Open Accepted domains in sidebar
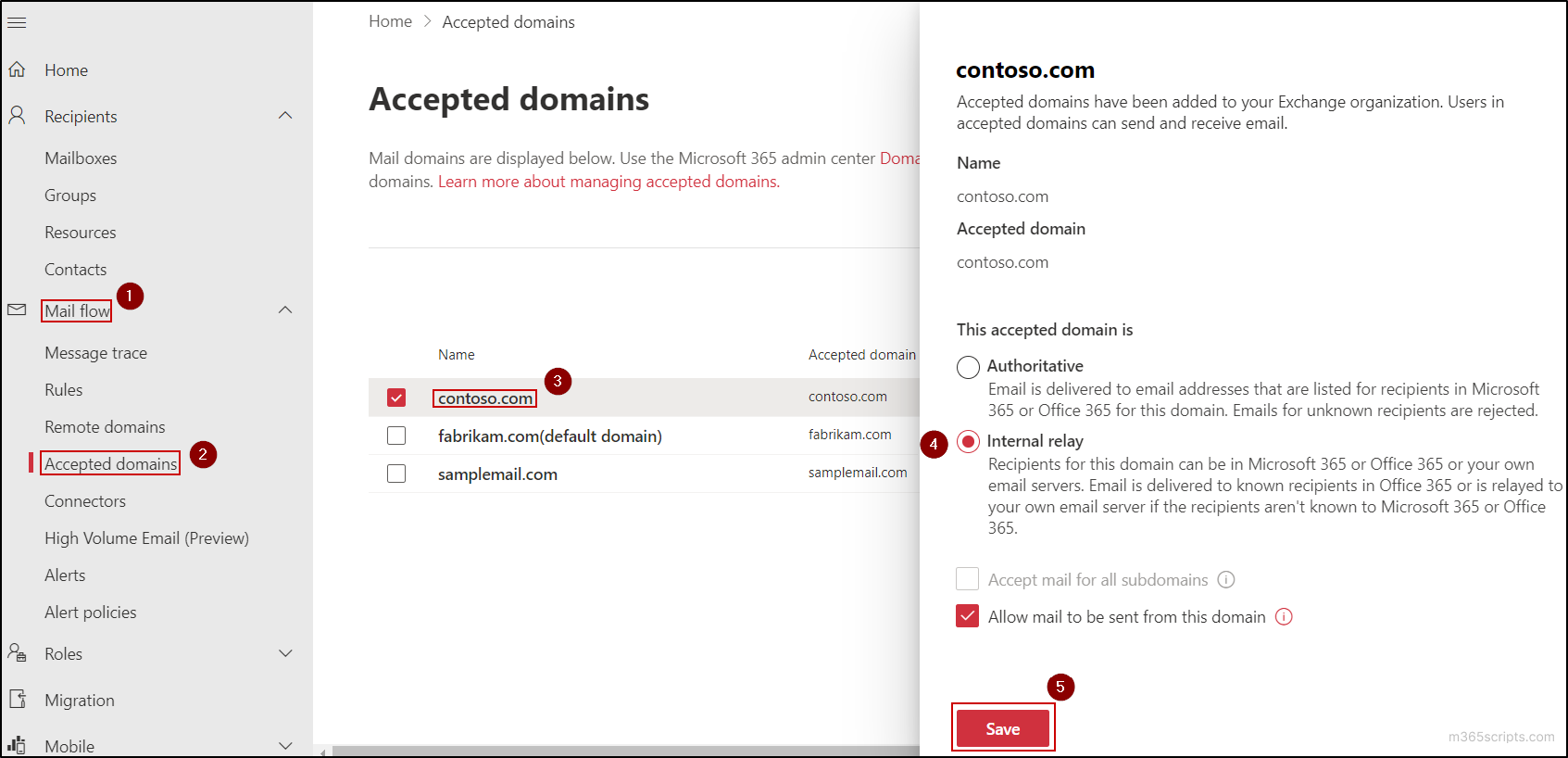Image resolution: width=1568 pixels, height=758 pixels. (111, 464)
